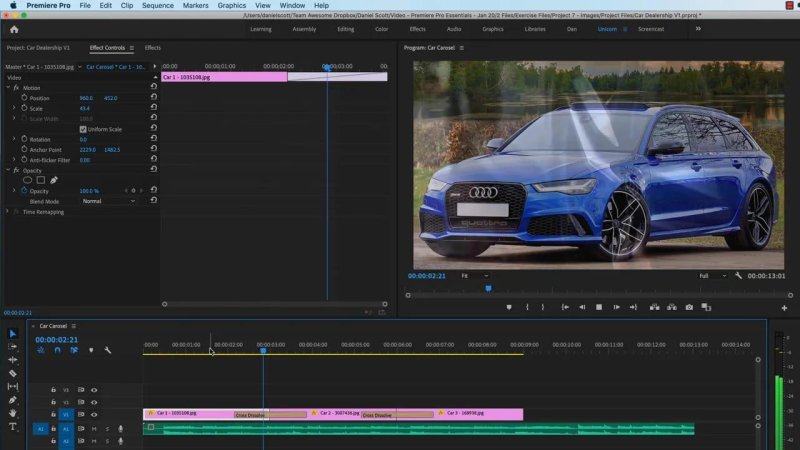Solo the A1 audio track

coord(107,429)
